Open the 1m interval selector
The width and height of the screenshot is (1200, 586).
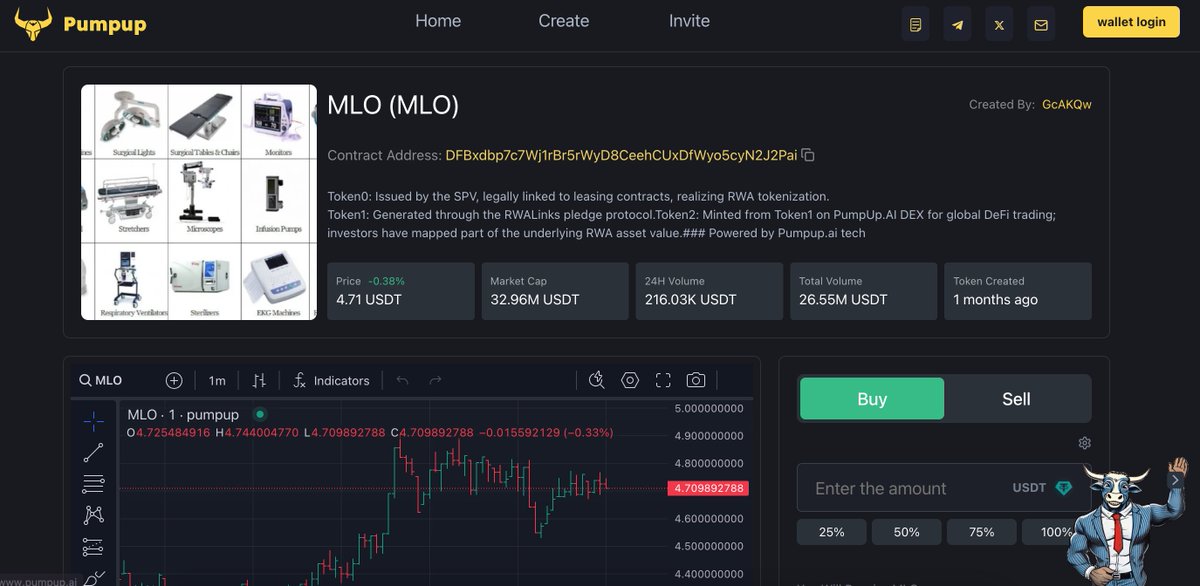pos(217,380)
